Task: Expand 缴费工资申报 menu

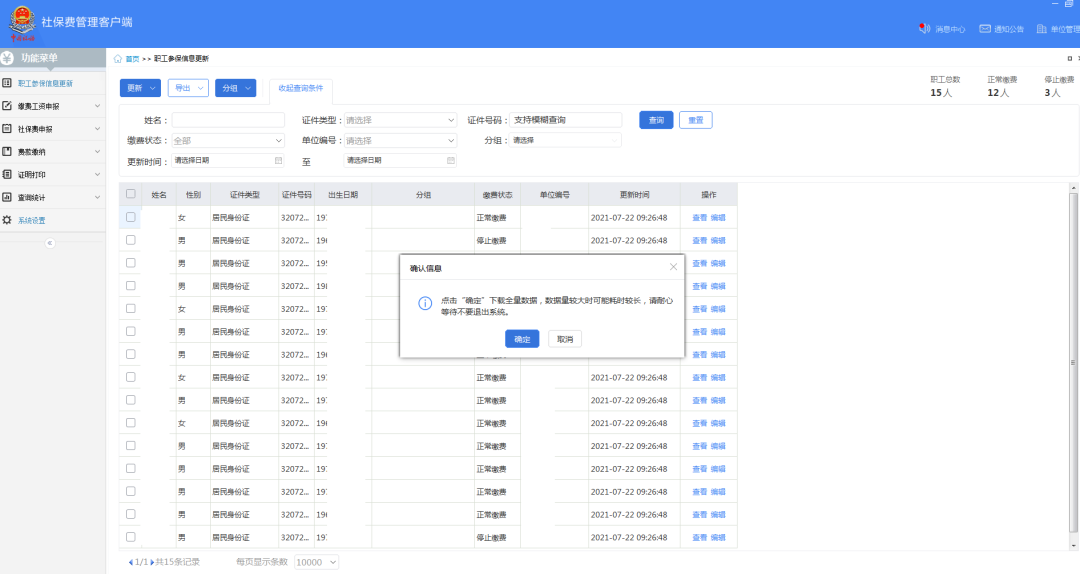Action: 52,106
